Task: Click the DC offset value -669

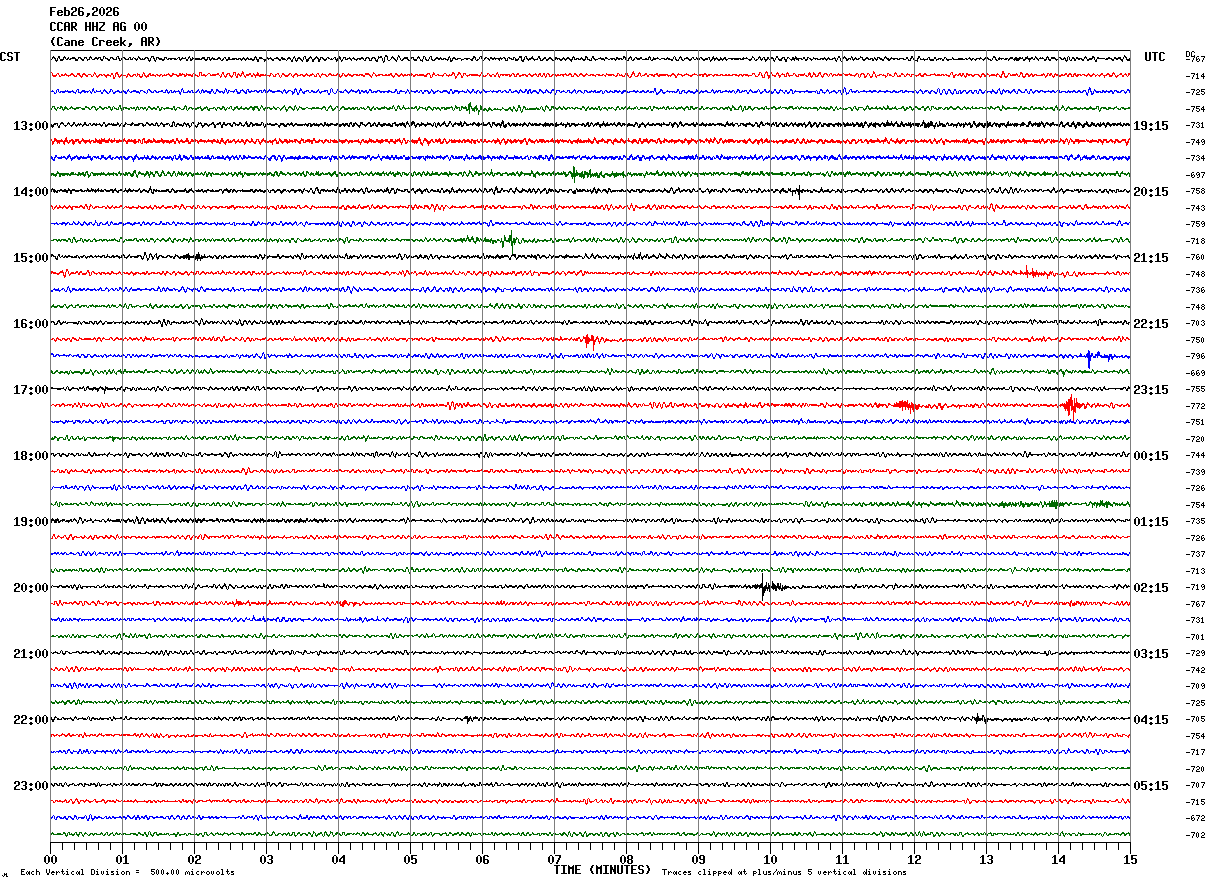Action: pos(1195,373)
